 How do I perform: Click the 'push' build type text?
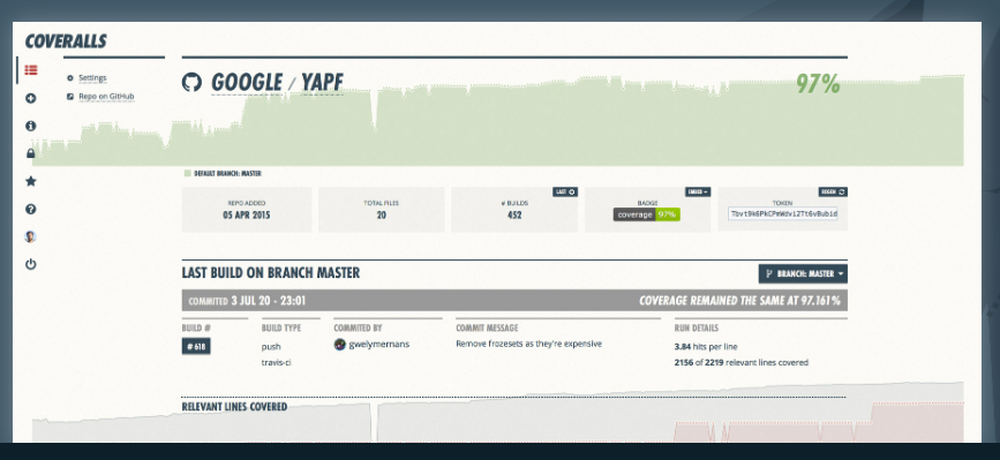point(271,346)
